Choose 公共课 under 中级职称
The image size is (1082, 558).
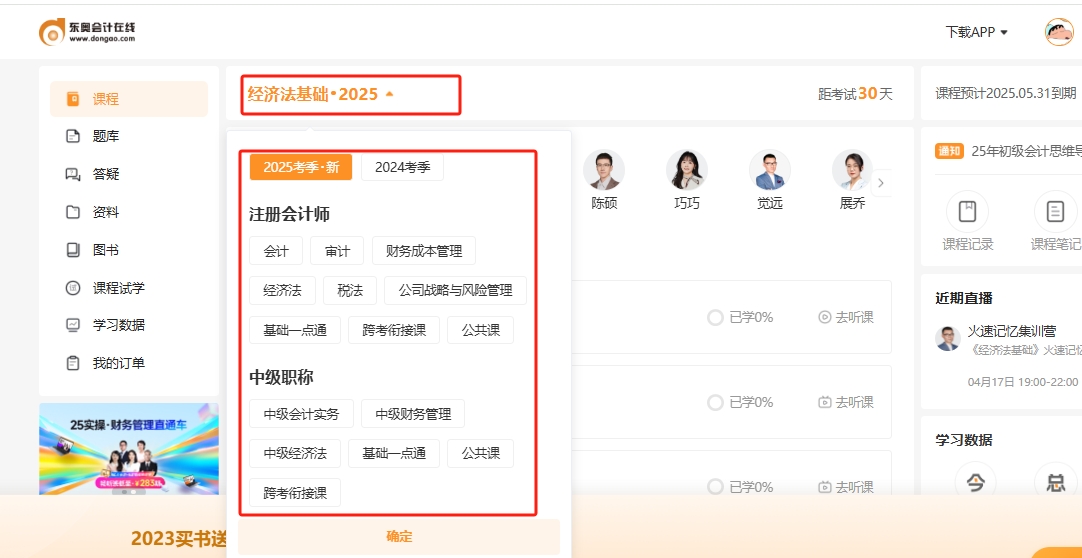coord(480,453)
